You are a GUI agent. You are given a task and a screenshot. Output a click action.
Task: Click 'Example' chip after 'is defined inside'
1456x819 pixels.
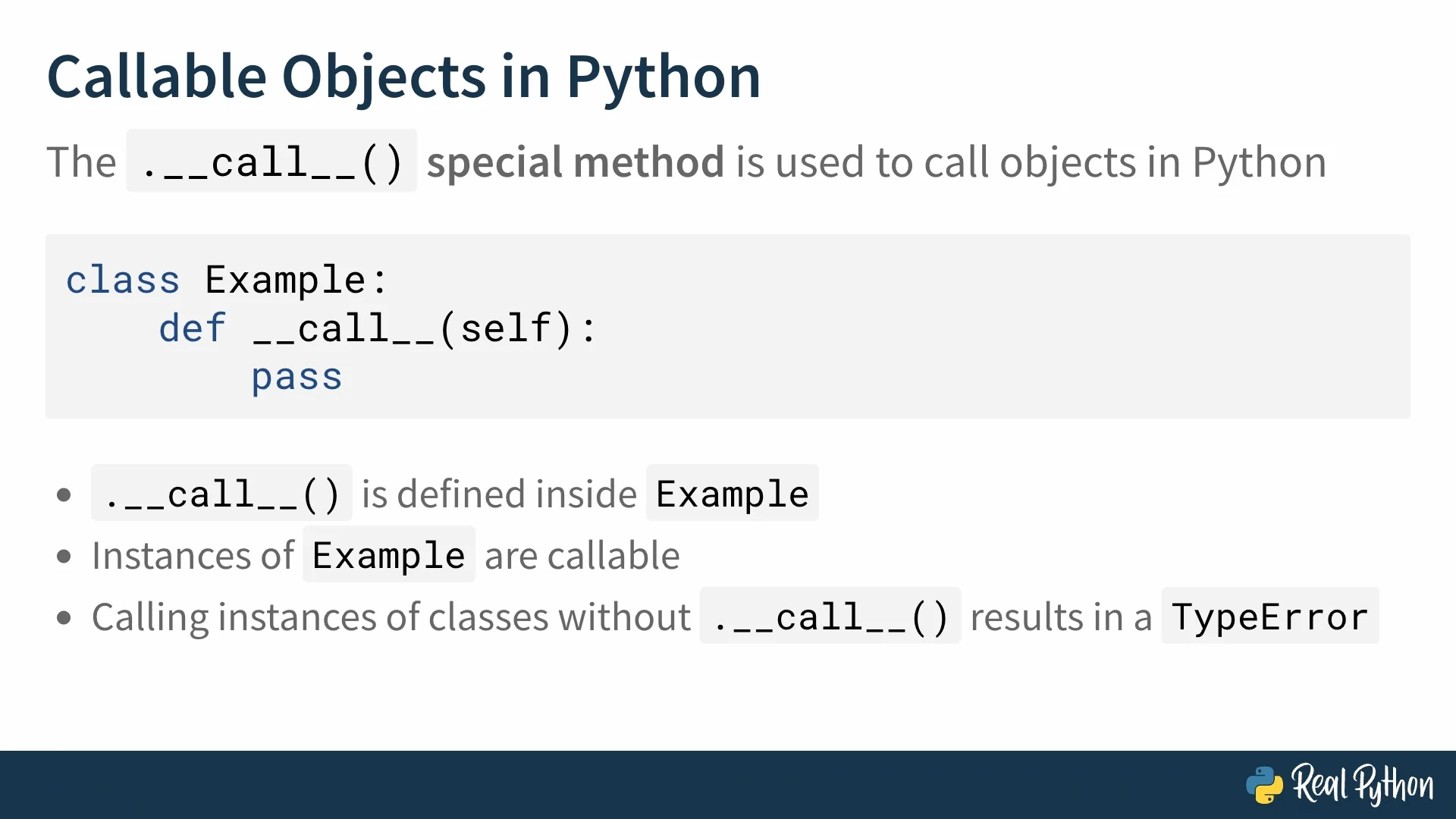point(732,494)
